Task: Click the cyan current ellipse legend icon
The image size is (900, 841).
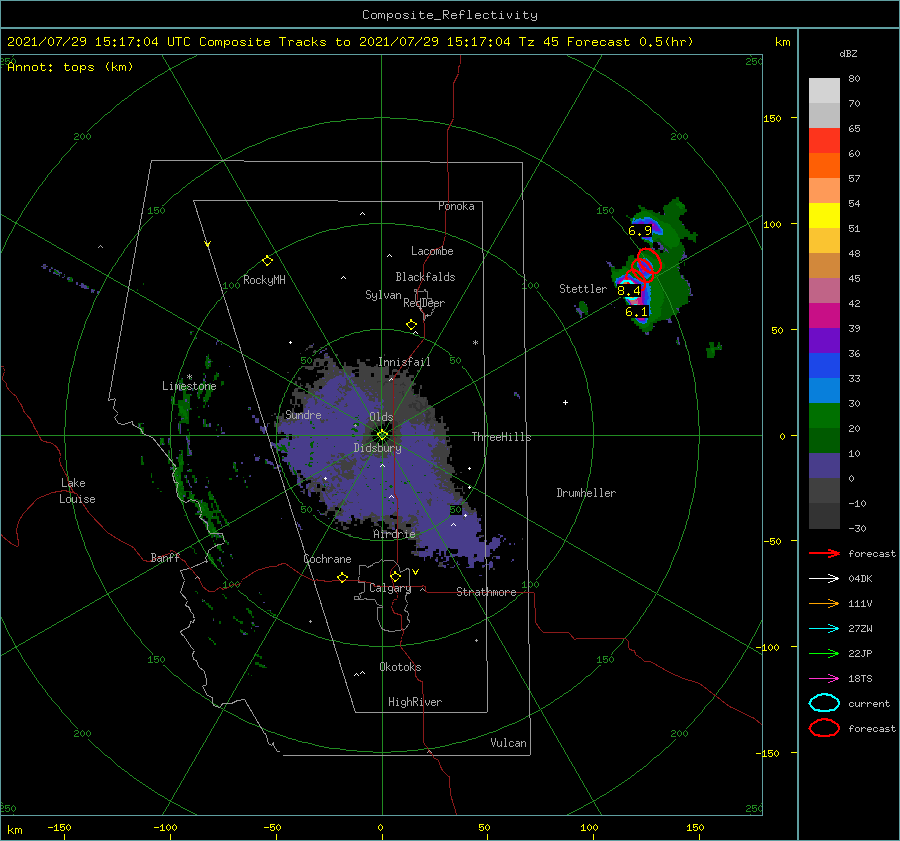Action: pos(824,703)
